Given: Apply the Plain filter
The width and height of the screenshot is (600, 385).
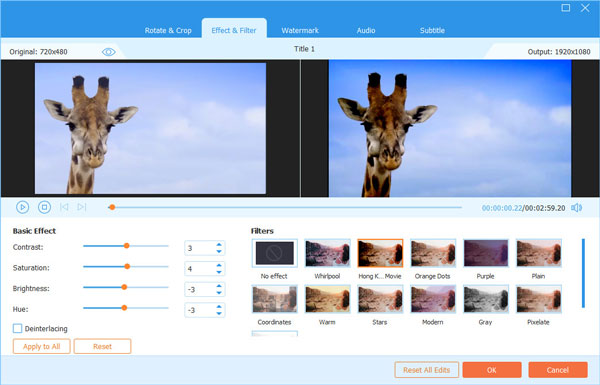Looking at the screenshot, I should point(539,253).
